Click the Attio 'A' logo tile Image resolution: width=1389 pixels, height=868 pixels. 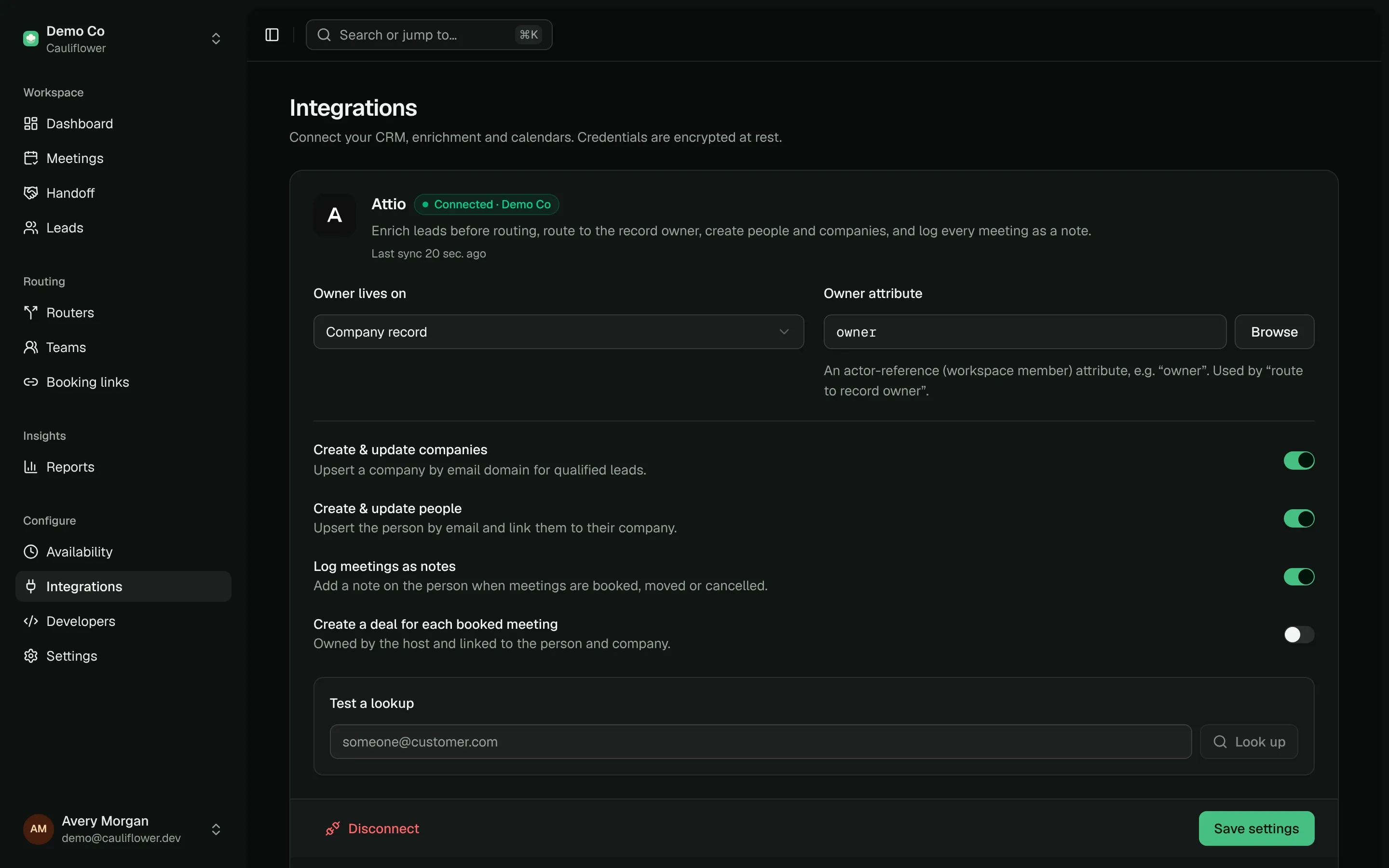coord(335,215)
